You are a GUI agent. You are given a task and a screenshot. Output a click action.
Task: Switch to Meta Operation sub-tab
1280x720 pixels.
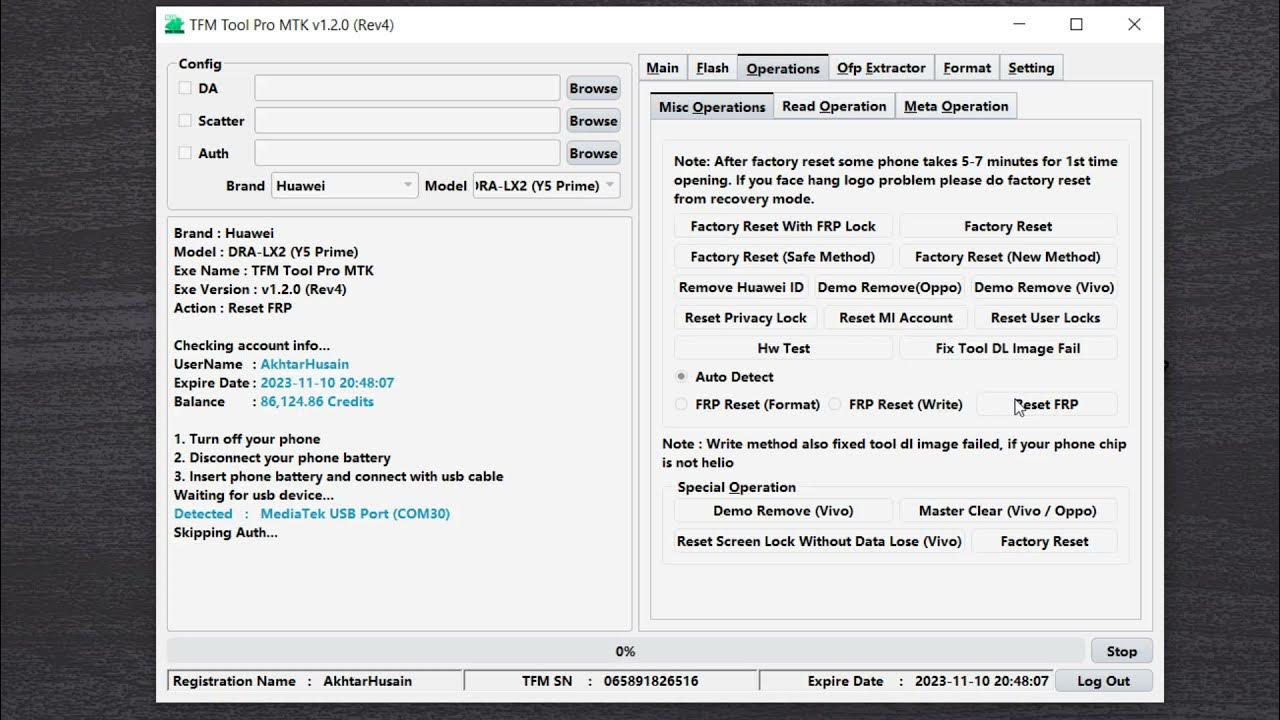(x=956, y=106)
